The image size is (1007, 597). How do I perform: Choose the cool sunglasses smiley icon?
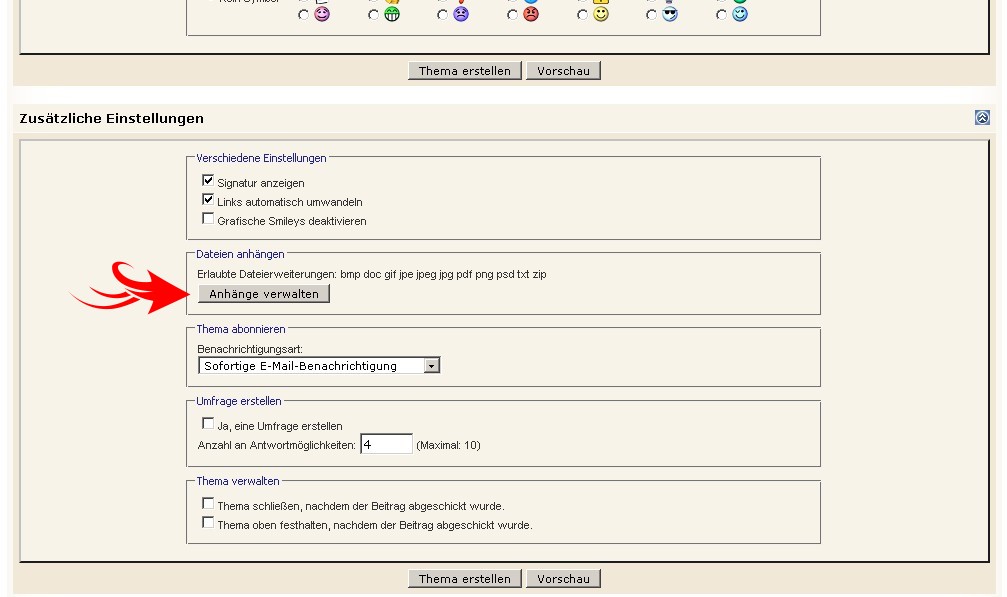coord(669,15)
